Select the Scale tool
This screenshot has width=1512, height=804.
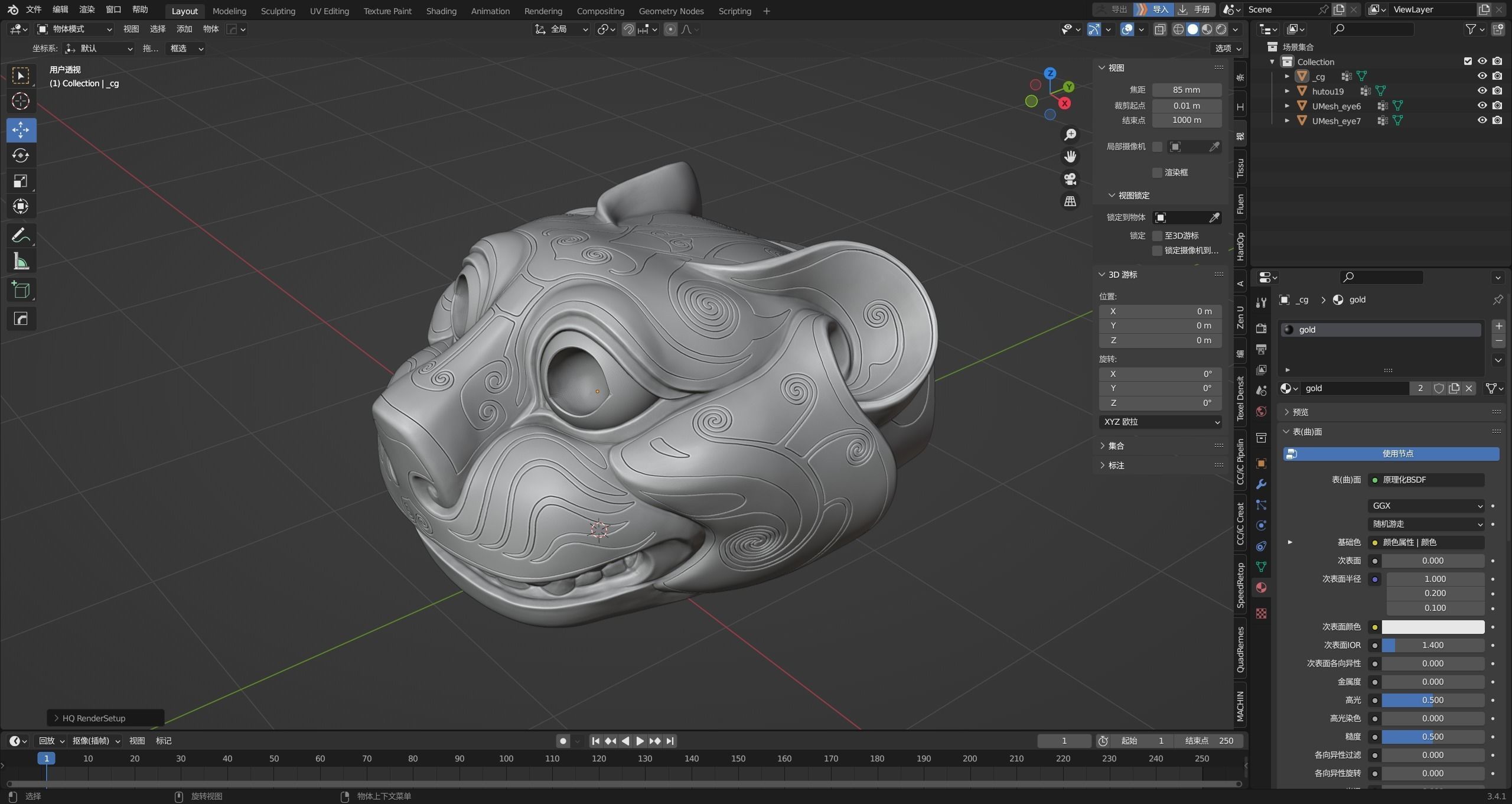point(21,181)
